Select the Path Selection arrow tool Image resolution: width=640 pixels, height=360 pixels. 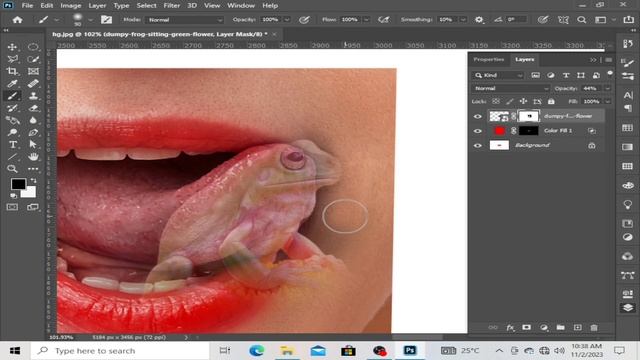point(33,144)
